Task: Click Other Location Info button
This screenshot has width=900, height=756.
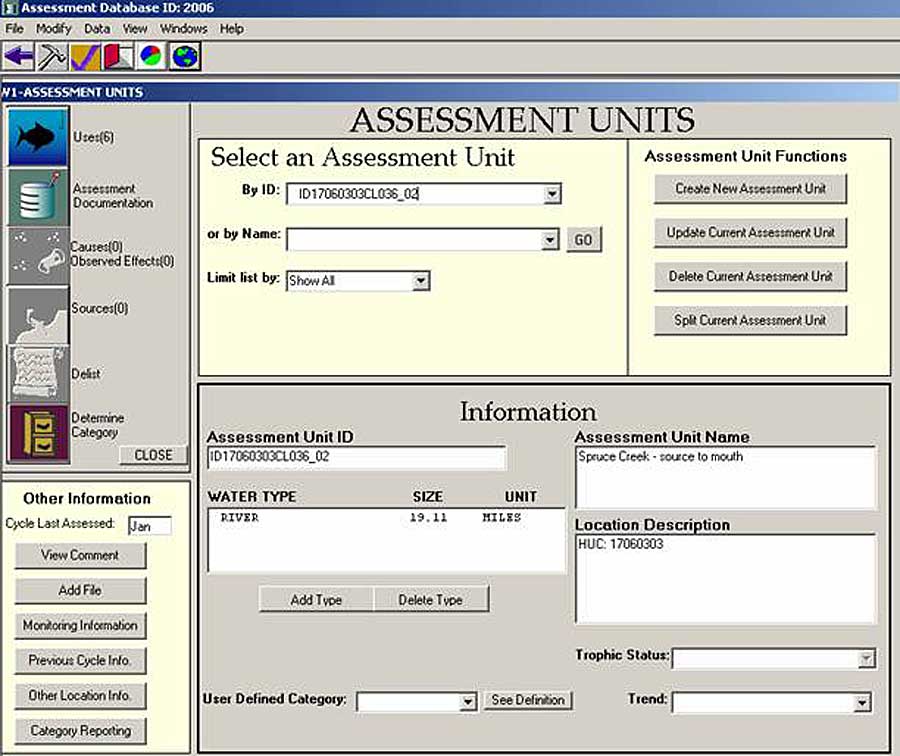Action: [80, 696]
